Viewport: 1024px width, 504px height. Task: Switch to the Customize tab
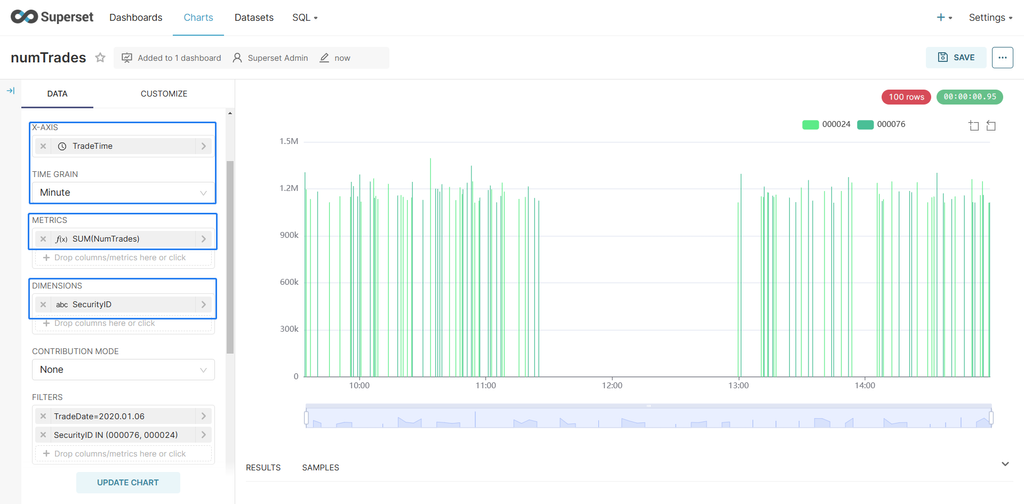163,94
